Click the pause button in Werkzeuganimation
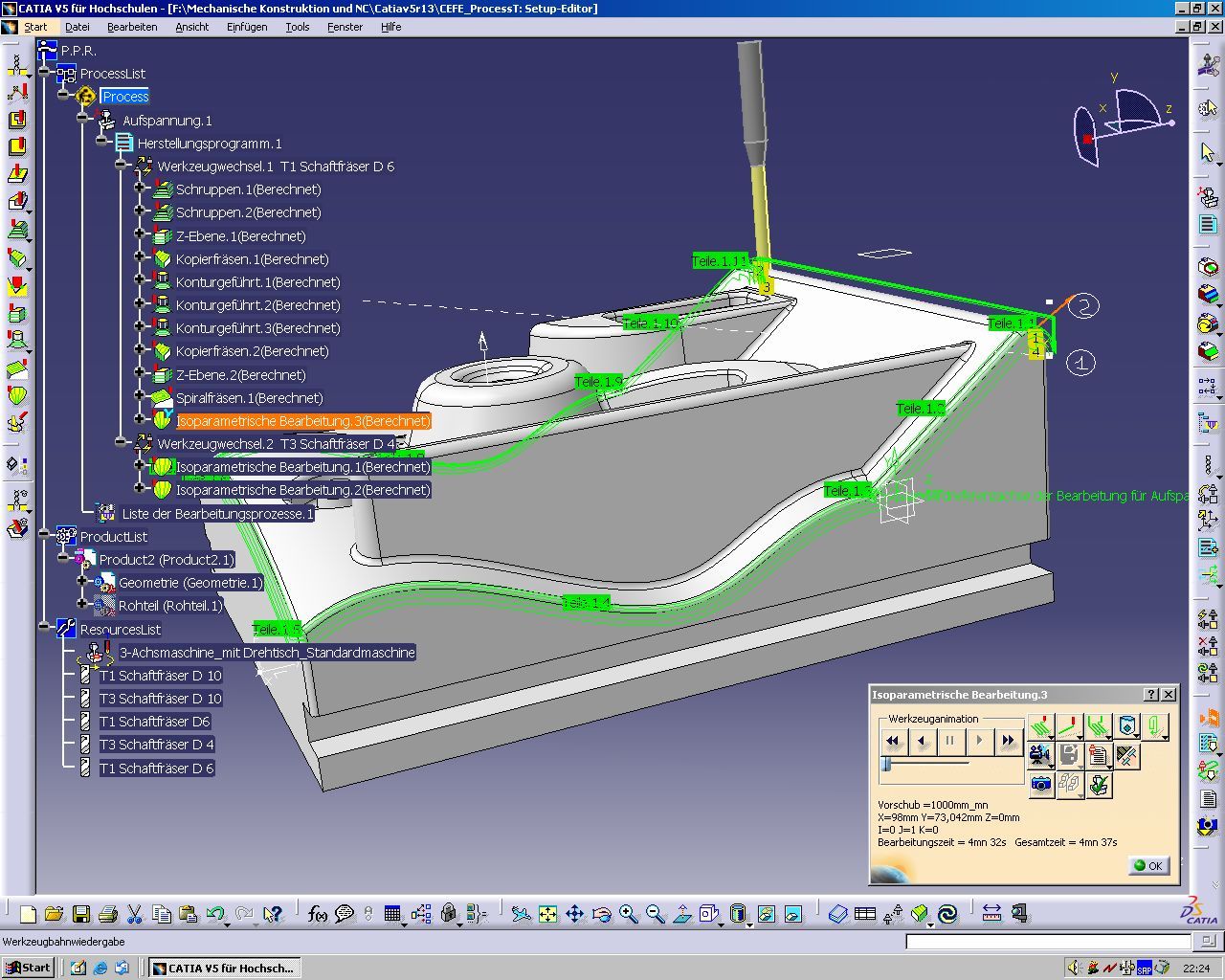 (950, 741)
